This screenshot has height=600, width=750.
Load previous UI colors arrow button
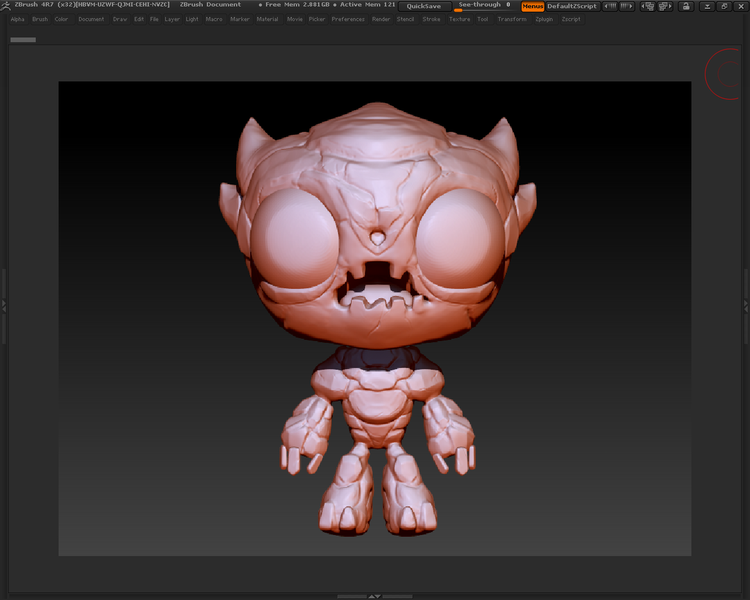tap(610, 6)
